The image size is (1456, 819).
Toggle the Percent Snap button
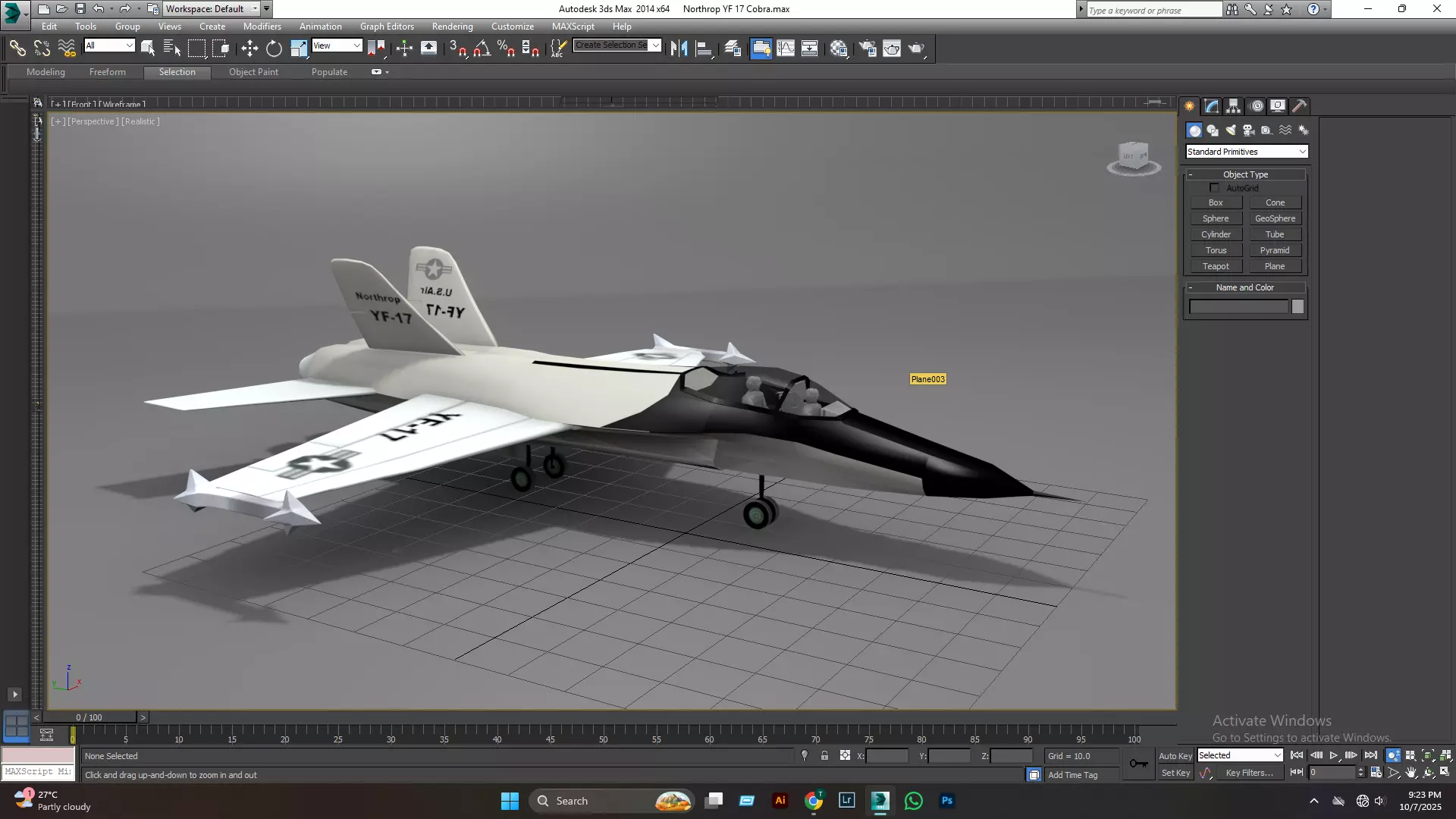tap(506, 49)
